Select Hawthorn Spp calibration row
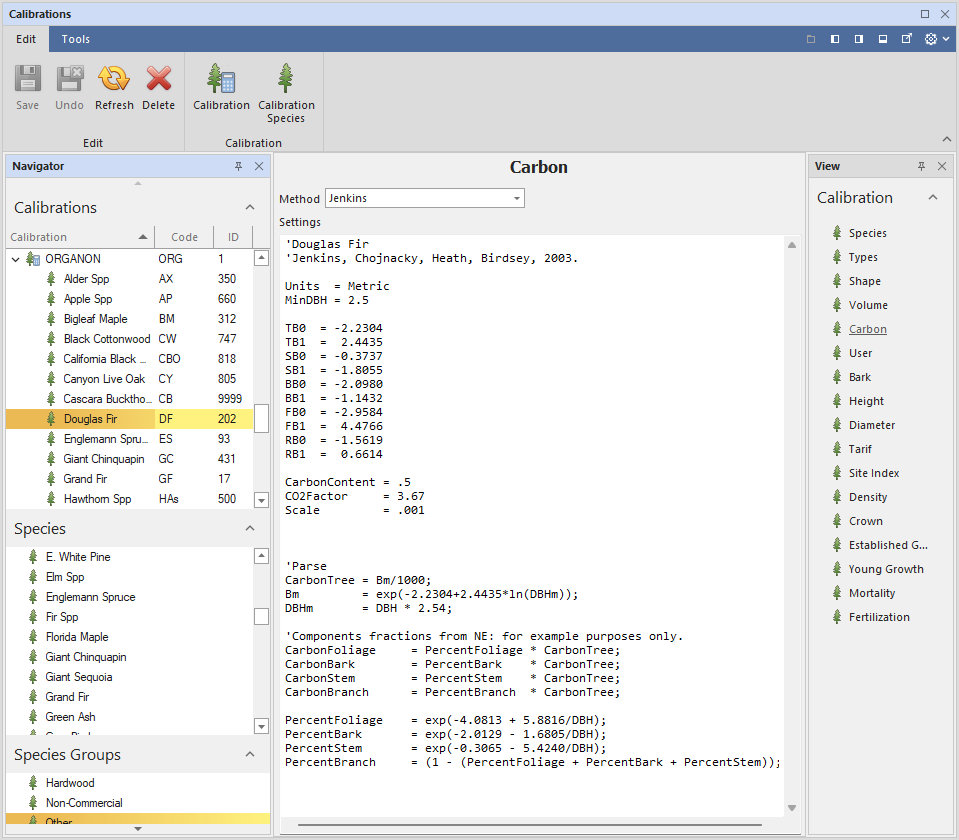 129,499
